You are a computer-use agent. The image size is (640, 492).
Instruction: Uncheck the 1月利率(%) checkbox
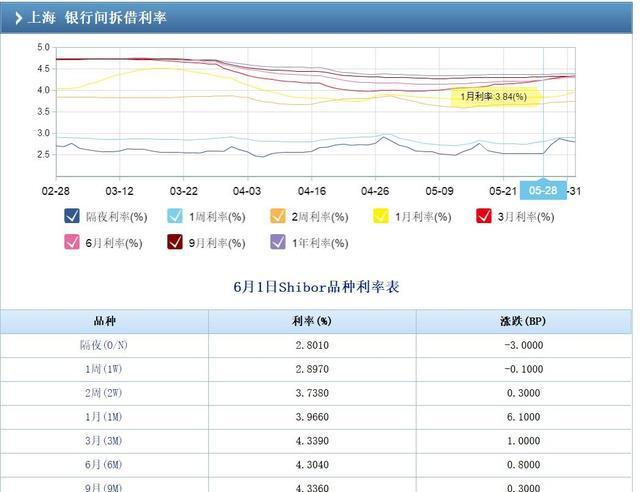[381, 216]
